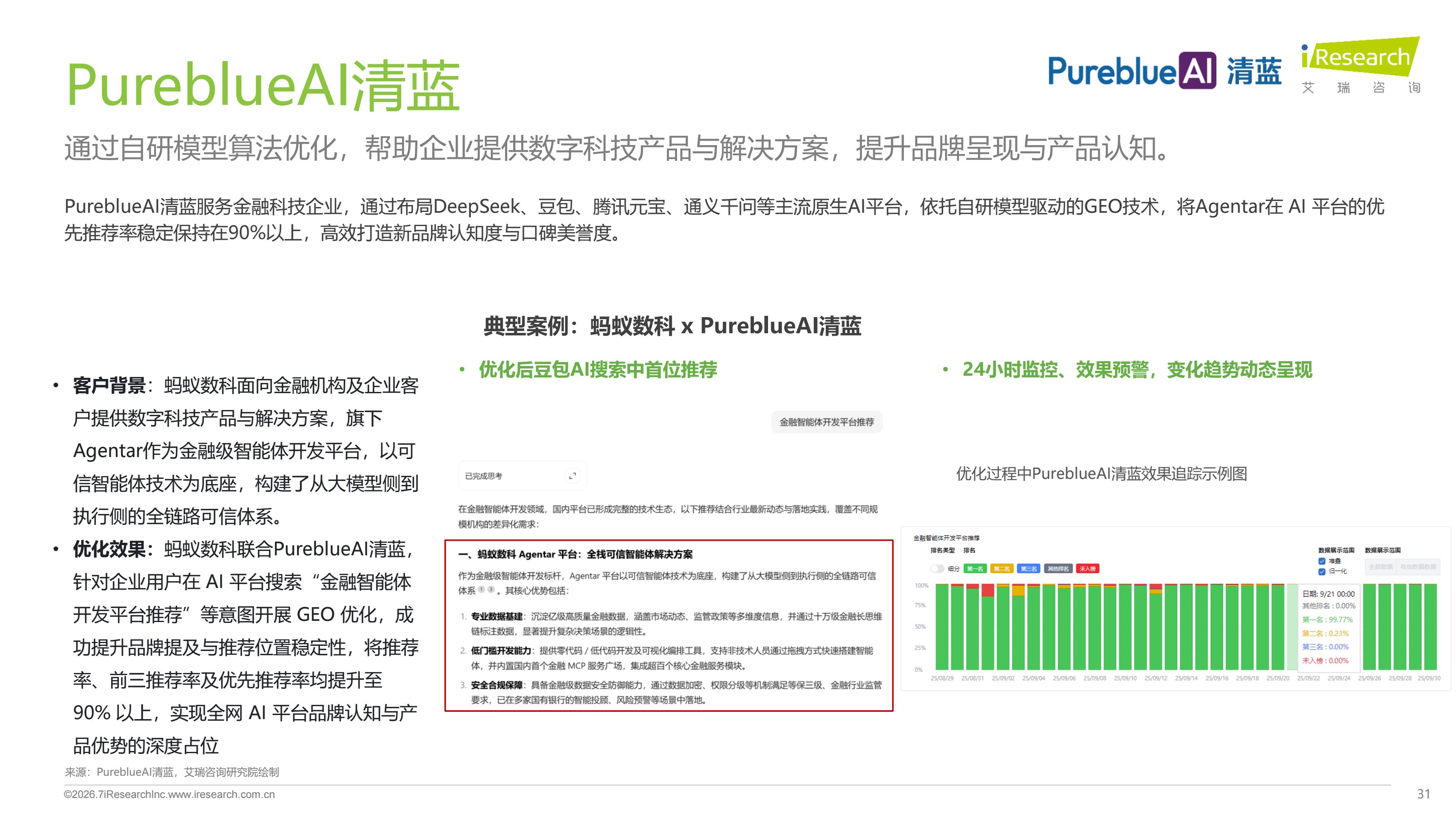
Task: Click tooltip row 第二名 : 0.23%
Action: [x=1325, y=634]
